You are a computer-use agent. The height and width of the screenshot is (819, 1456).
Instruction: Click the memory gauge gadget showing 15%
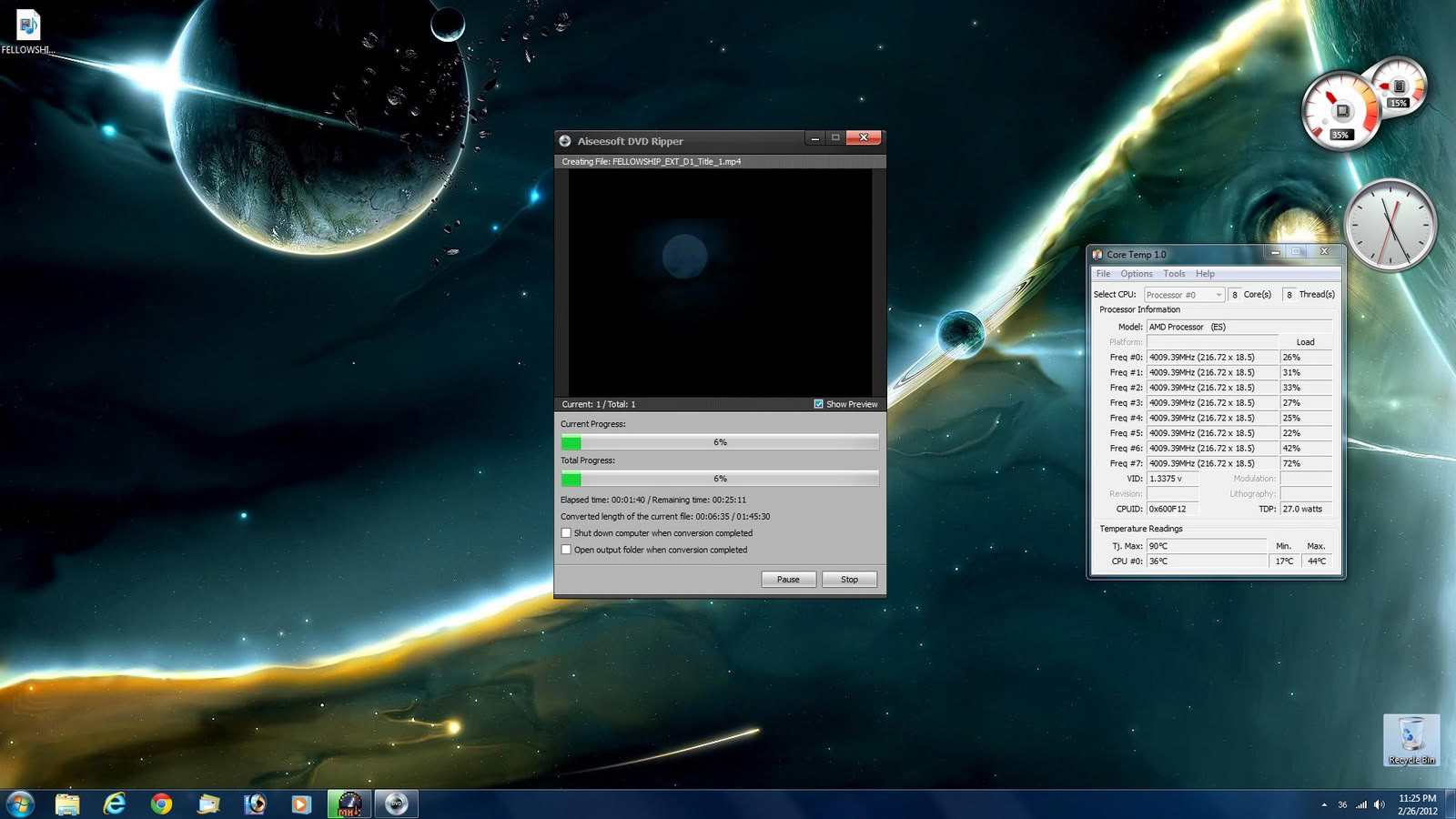tap(1400, 86)
